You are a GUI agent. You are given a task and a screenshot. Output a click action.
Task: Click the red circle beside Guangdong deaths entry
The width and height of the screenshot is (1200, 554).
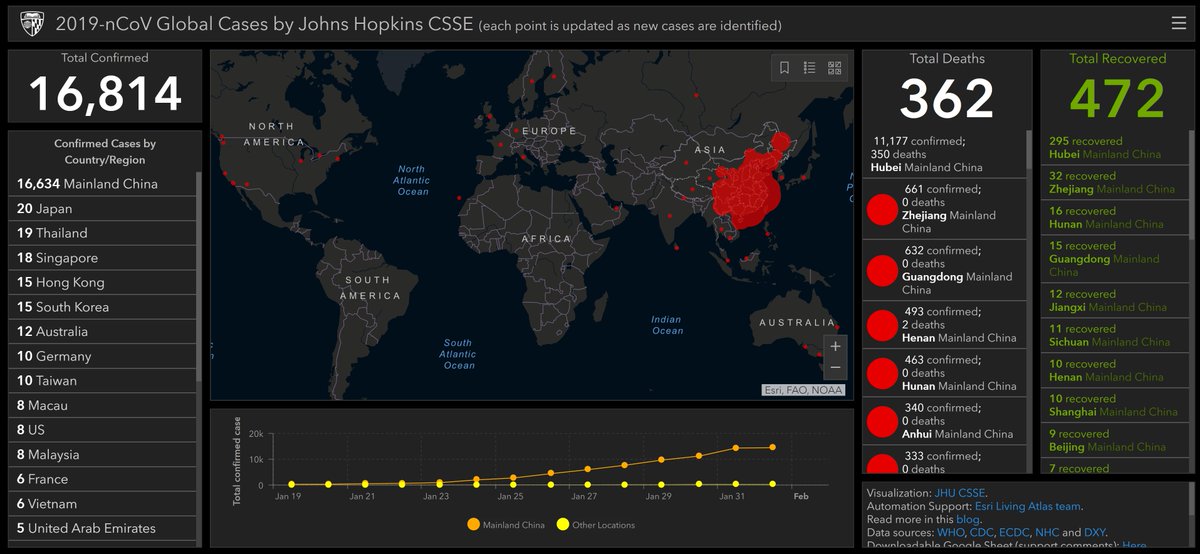coord(881,270)
